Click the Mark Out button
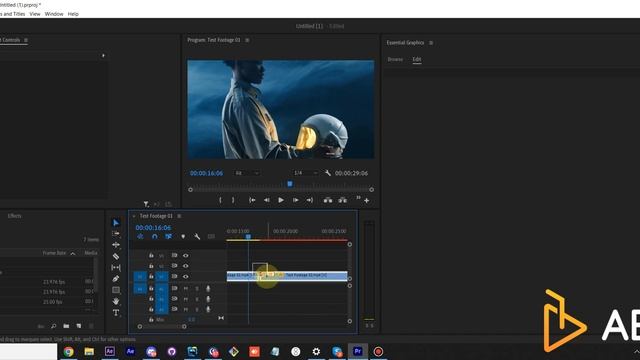 233,200
